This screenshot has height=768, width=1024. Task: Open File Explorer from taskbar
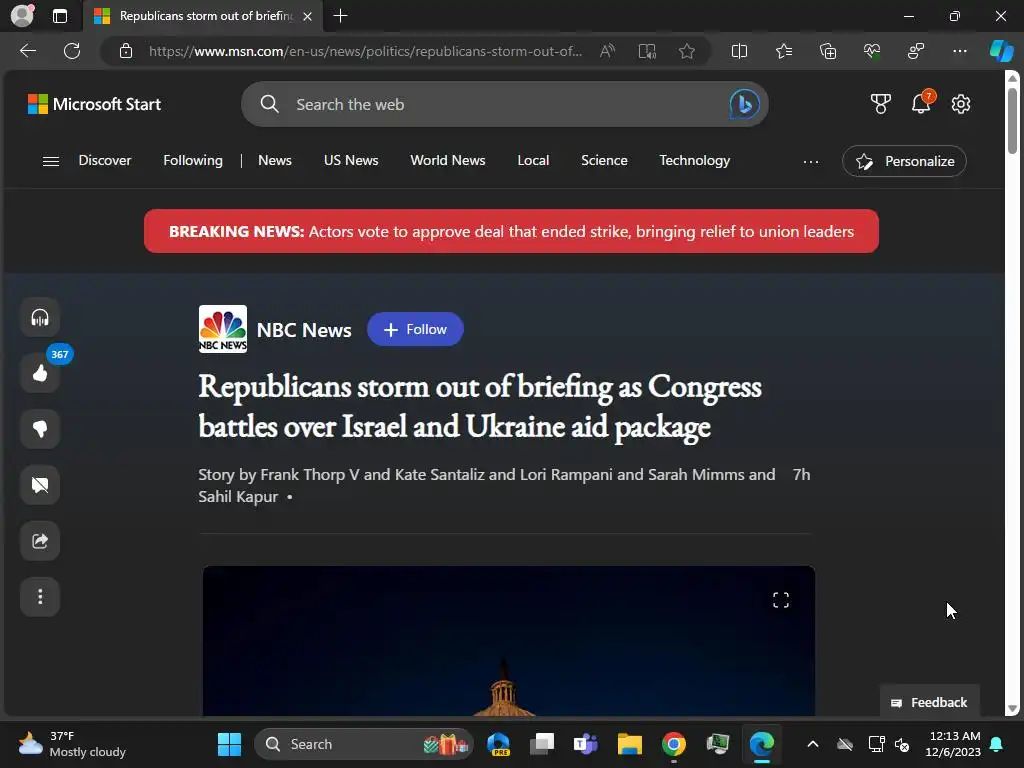(x=630, y=744)
